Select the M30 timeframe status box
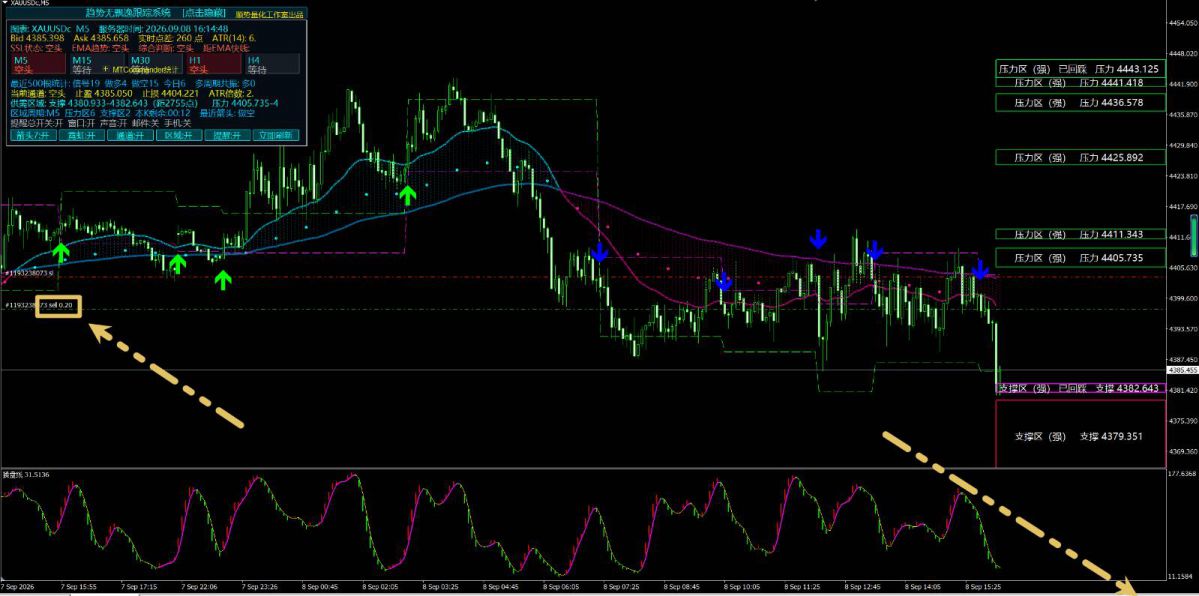Image resolution: width=1199 pixels, height=596 pixels. [156, 64]
